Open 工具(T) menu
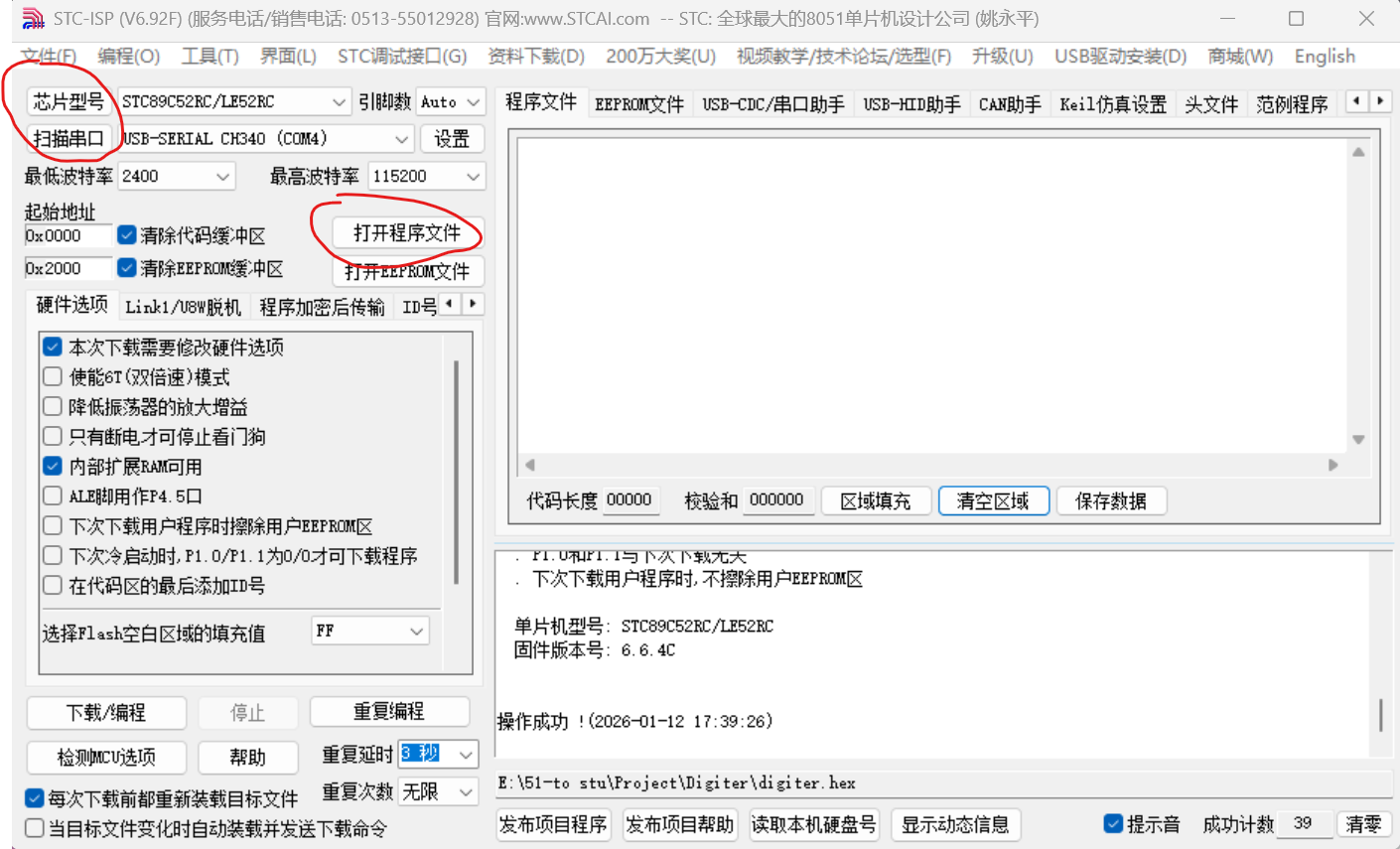Screen dimensions: 1400x849 click(210, 57)
